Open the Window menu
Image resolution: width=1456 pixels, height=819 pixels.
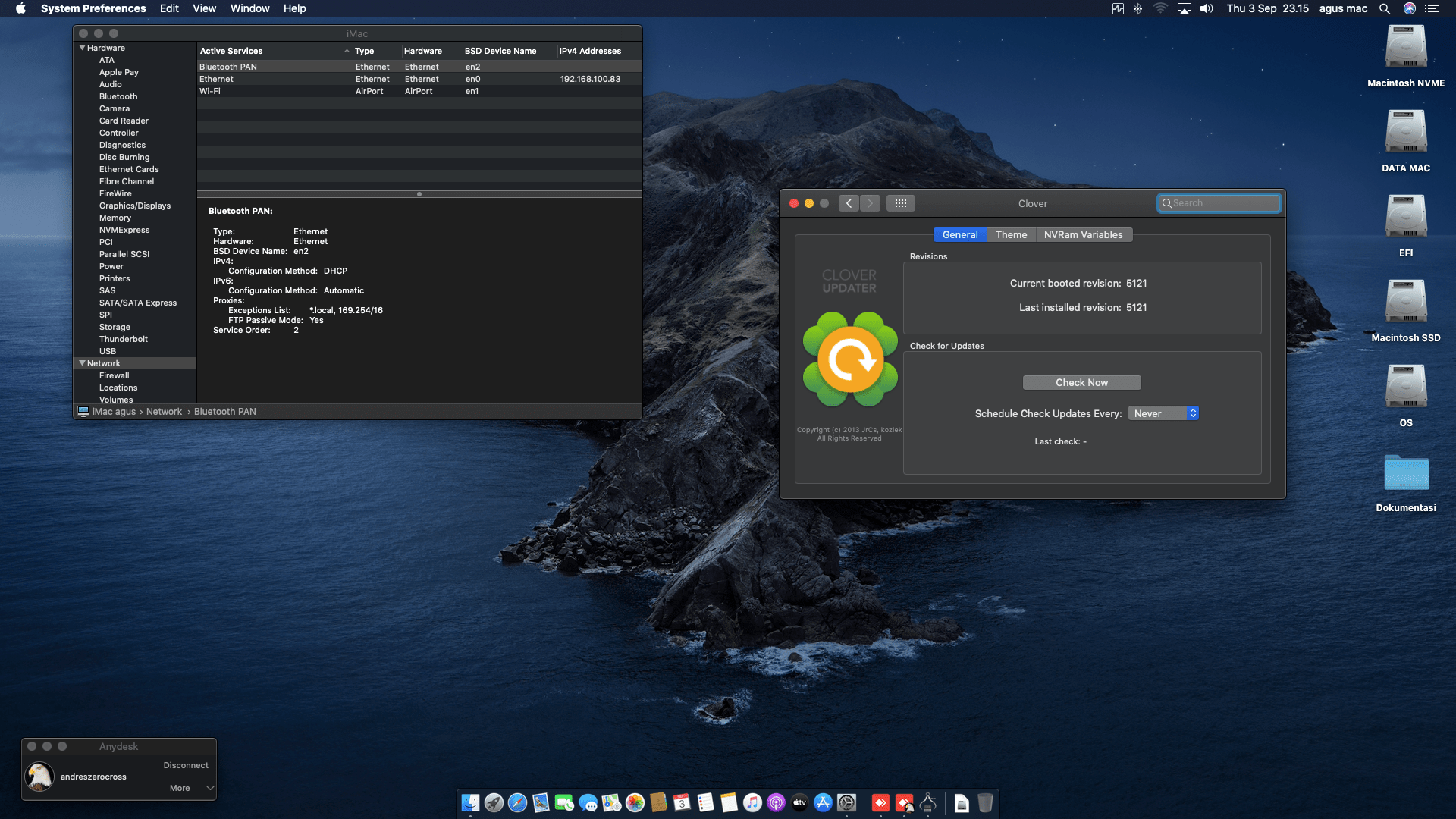coord(249,8)
